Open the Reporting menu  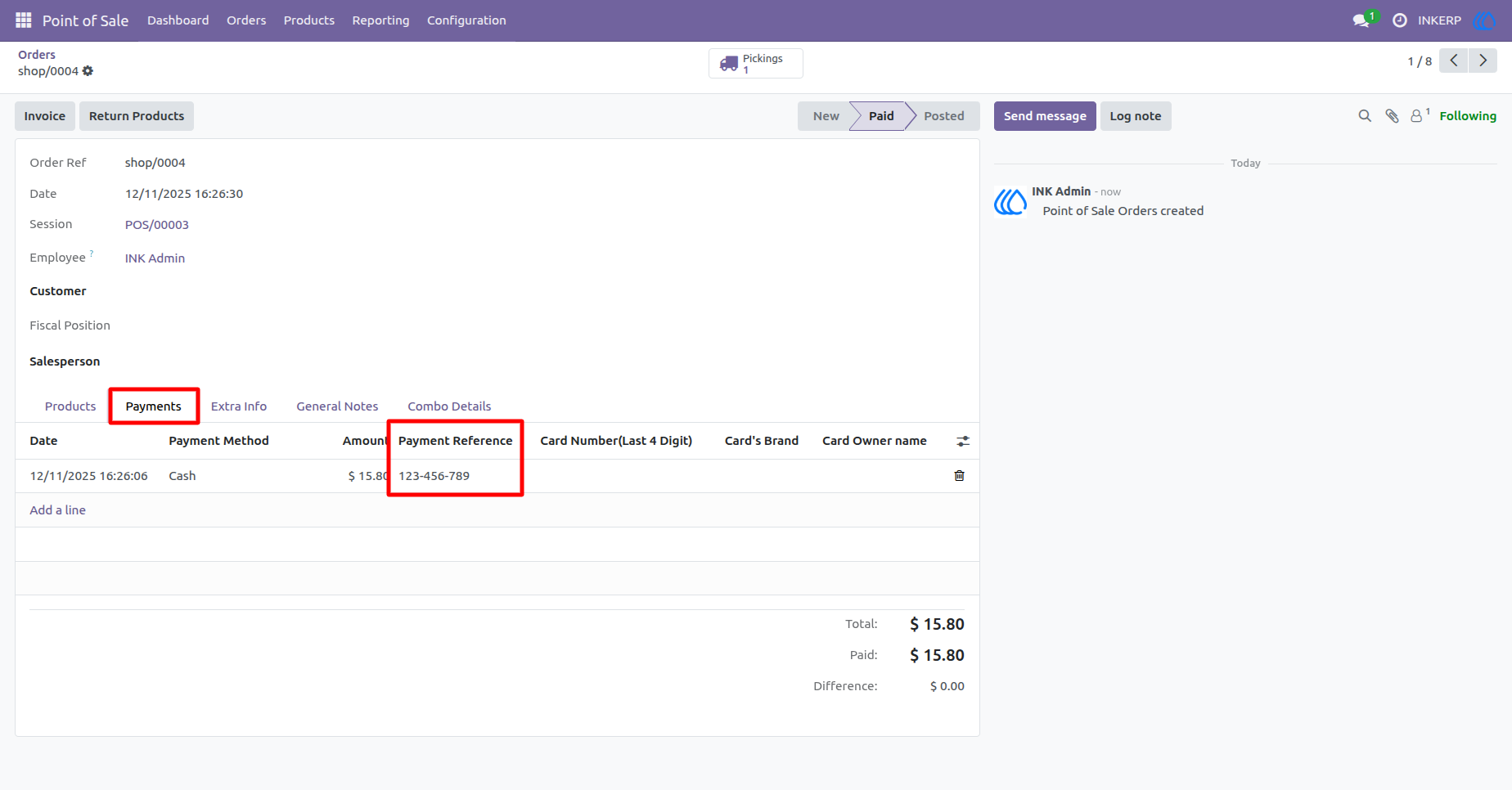tap(380, 20)
